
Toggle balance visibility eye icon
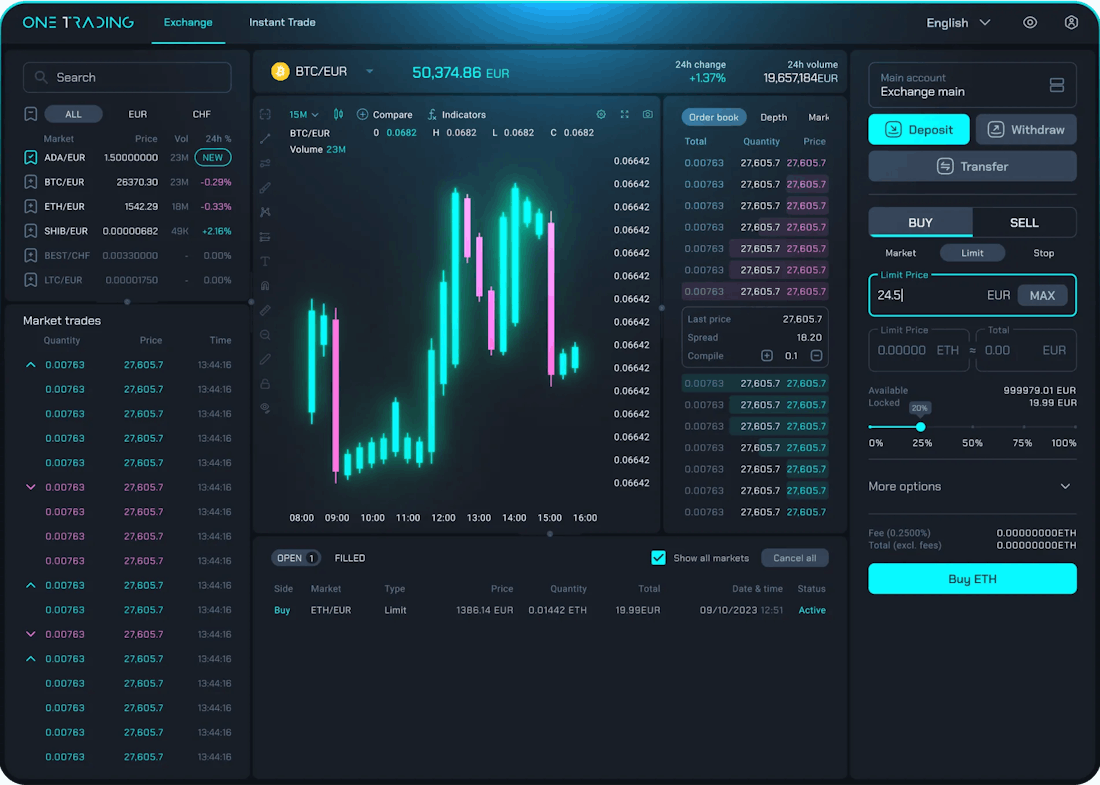[x=1030, y=22]
